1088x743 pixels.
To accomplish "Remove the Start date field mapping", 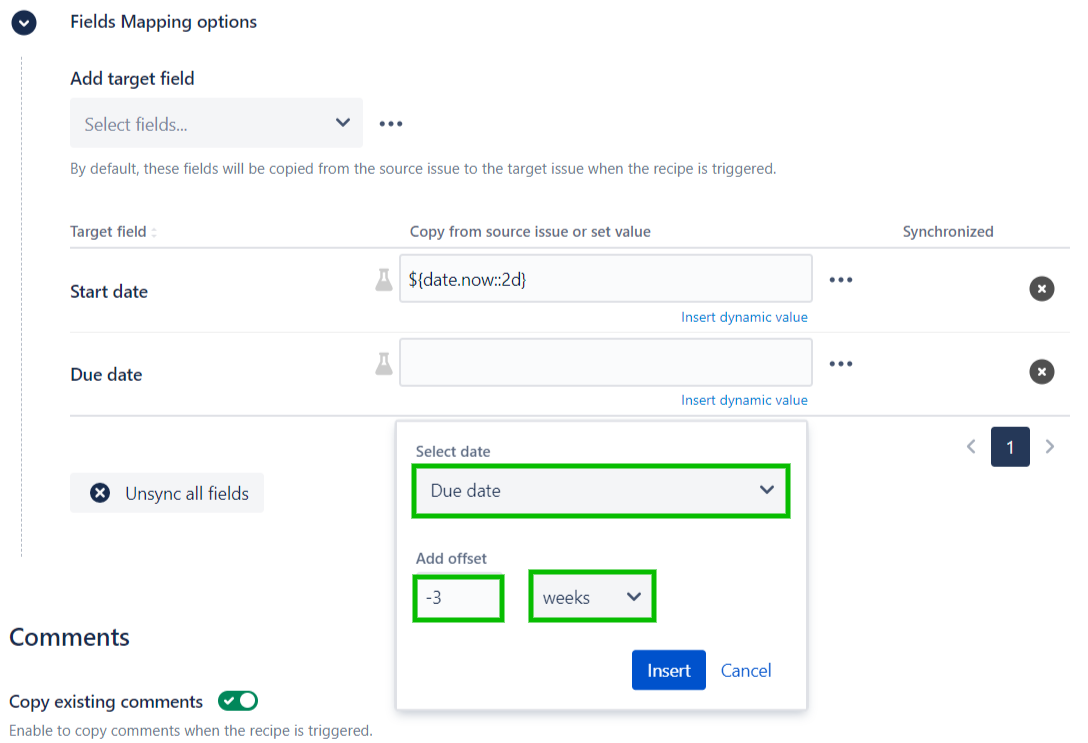I will (x=1041, y=289).
